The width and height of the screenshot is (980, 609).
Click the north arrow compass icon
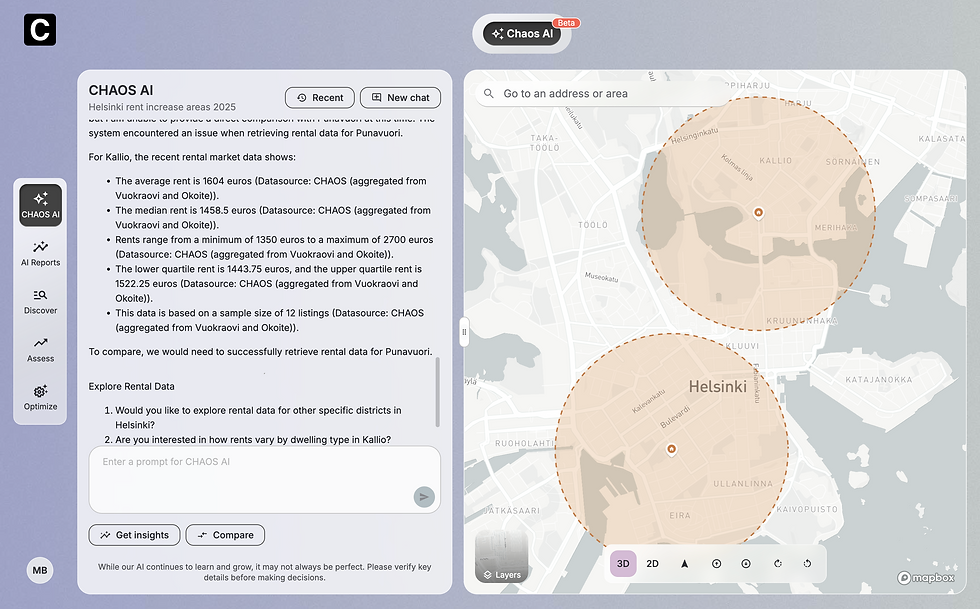click(x=684, y=563)
